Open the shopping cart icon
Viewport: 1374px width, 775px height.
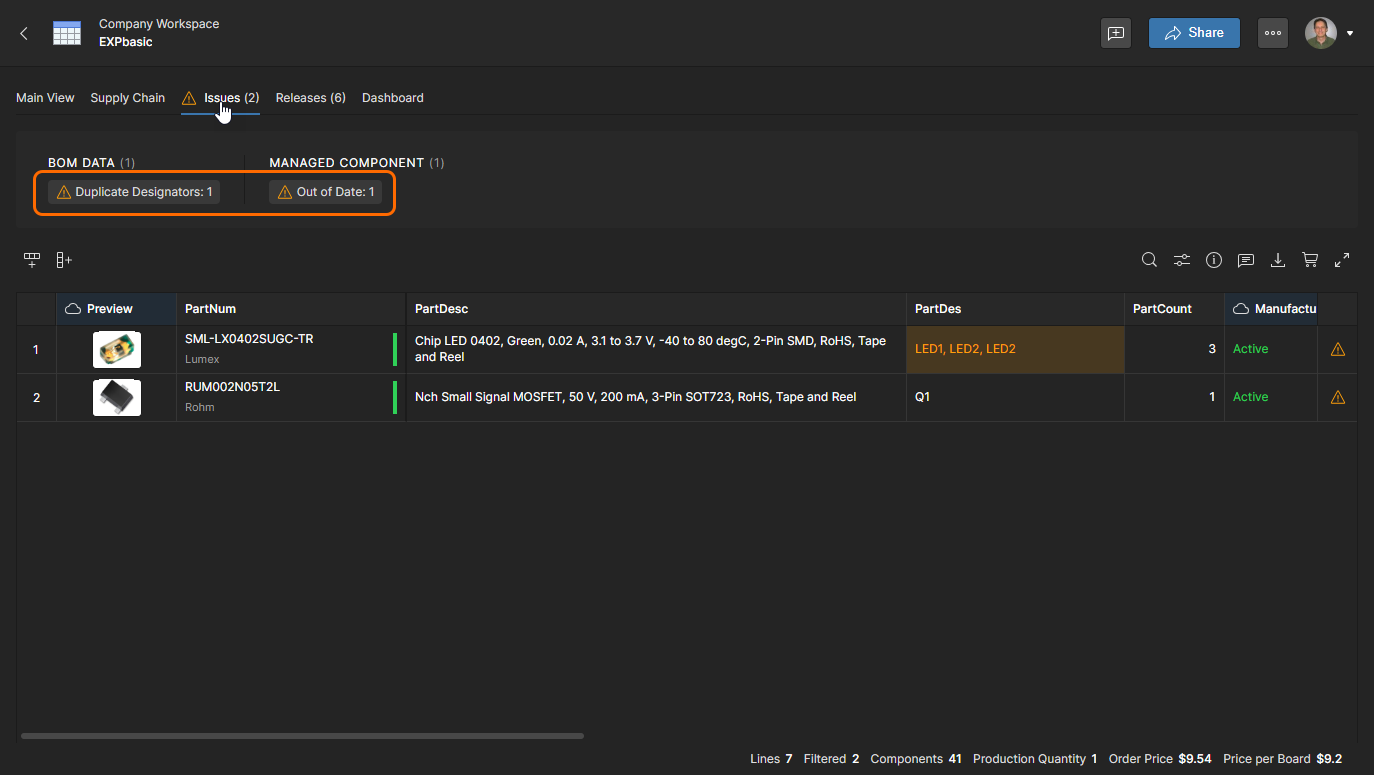point(1310,260)
